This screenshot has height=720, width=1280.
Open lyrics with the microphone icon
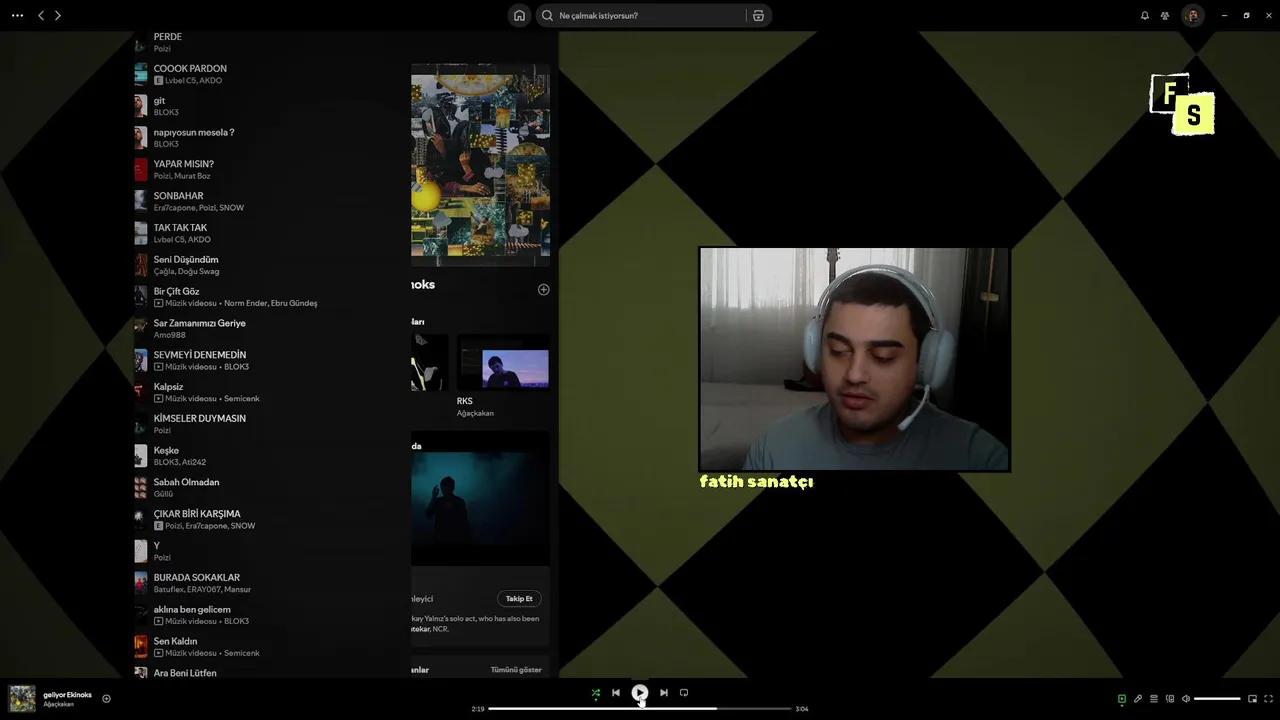point(1138,699)
